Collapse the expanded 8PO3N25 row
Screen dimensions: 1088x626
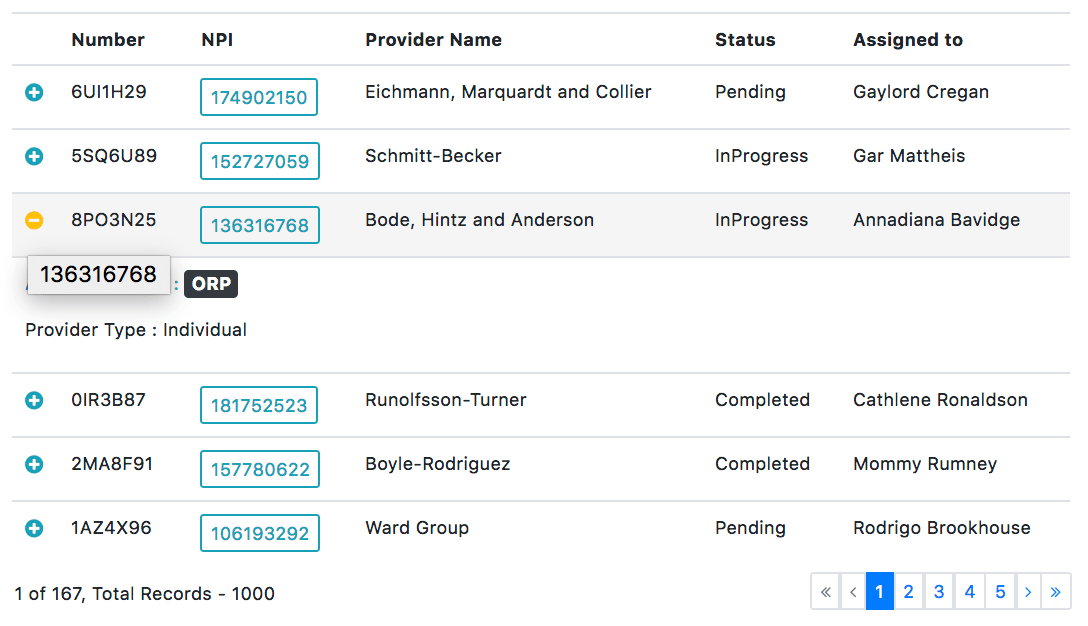pyautogui.click(x=34, y=221)
